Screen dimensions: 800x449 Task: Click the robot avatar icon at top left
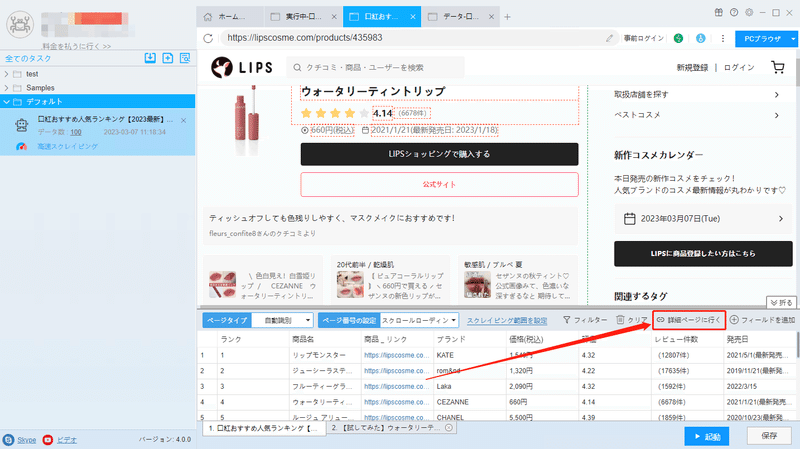click(x=20, y=24)
